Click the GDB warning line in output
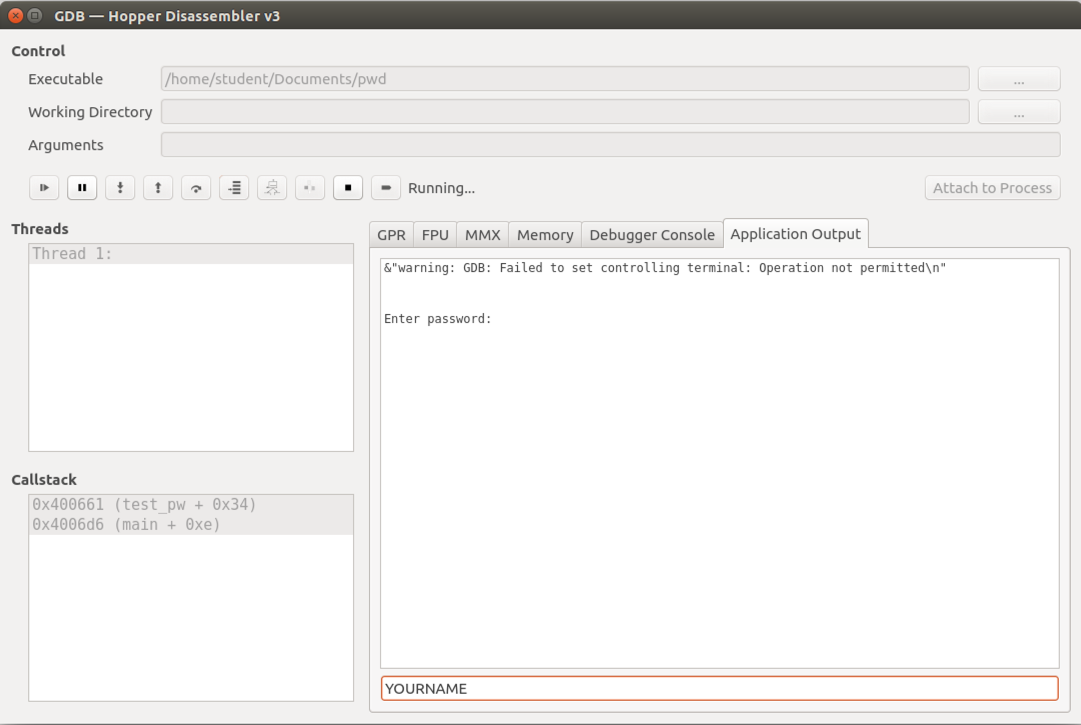 [665, 267]
